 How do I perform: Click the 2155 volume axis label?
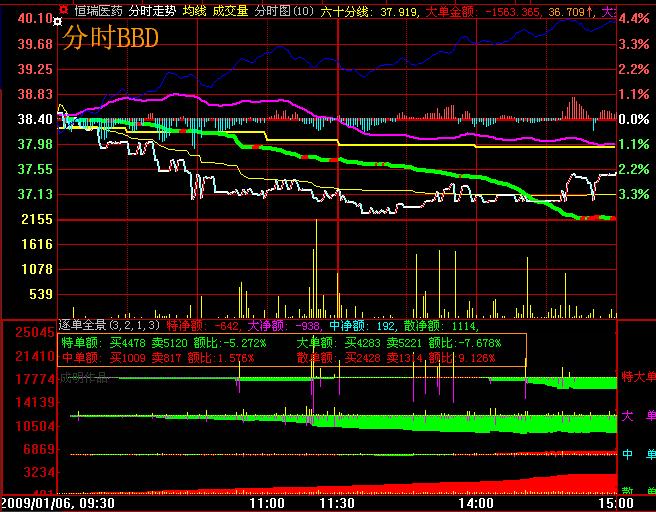pos(37,219)
